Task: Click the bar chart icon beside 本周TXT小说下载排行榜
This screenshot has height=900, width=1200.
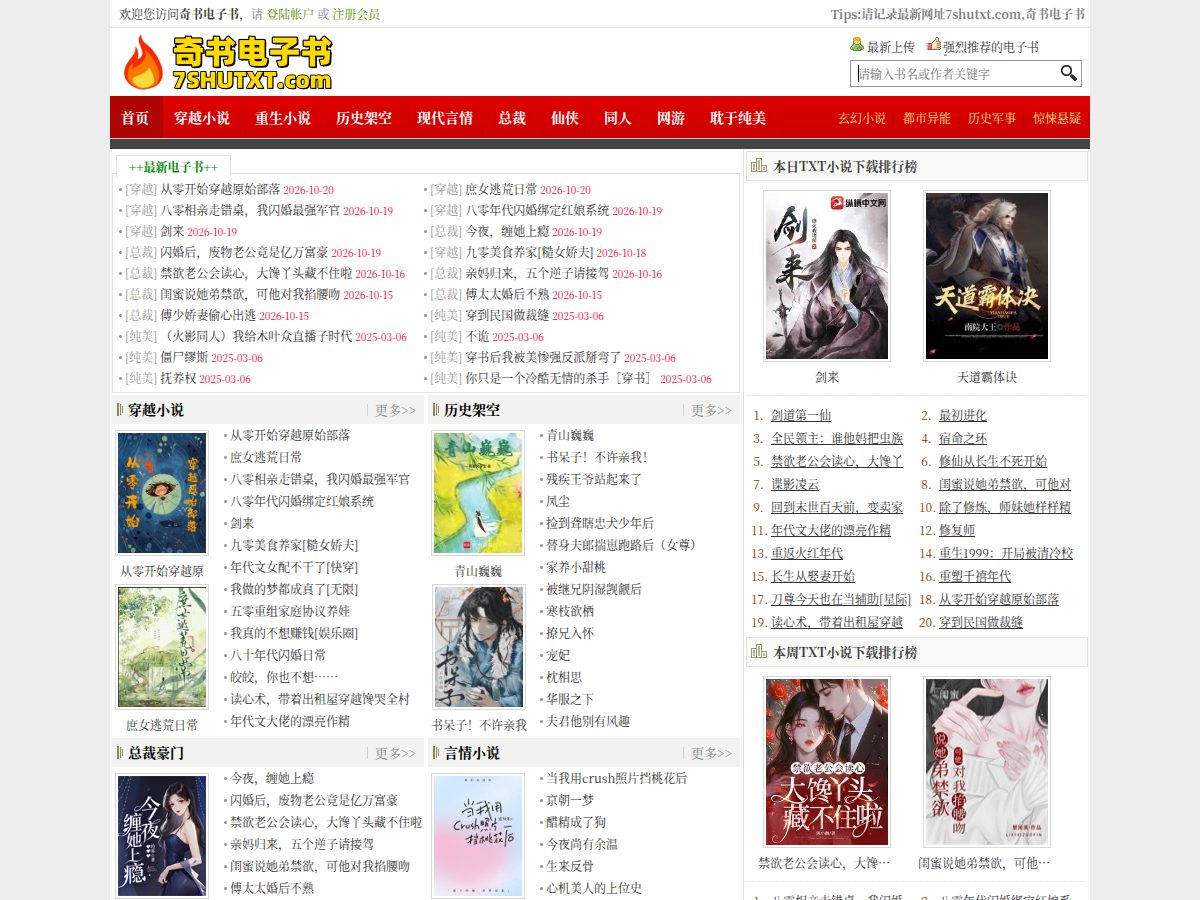Action: tap(759, 652)
